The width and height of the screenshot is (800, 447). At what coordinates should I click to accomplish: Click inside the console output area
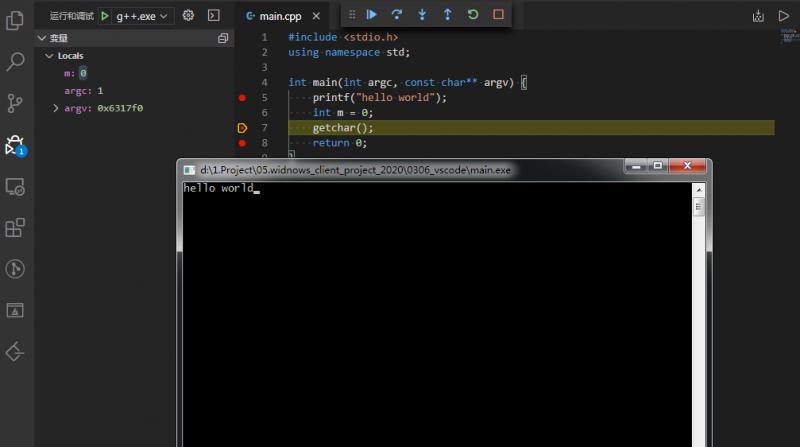[x=437, y=314]
